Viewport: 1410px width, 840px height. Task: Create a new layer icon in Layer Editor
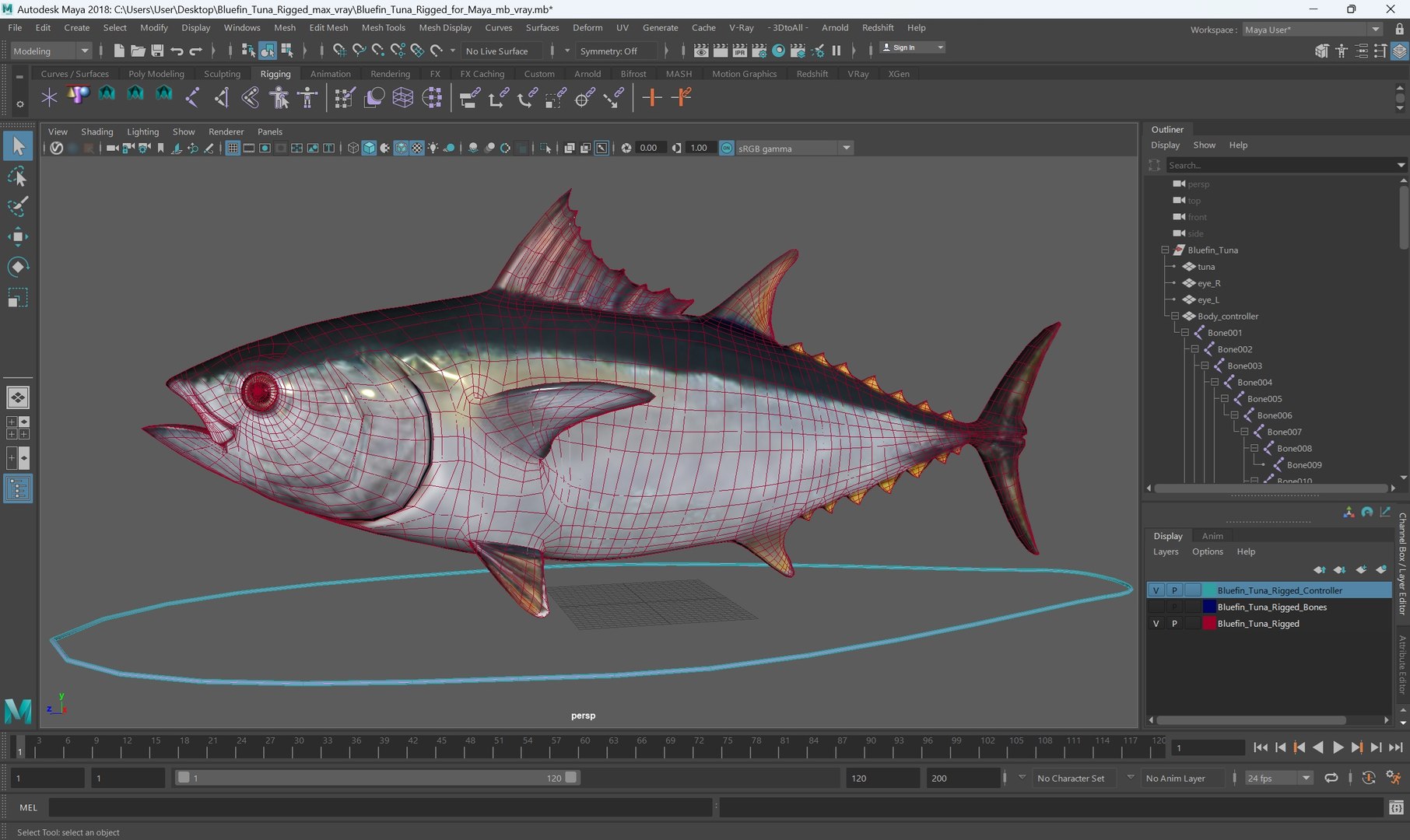point(1360,569)
